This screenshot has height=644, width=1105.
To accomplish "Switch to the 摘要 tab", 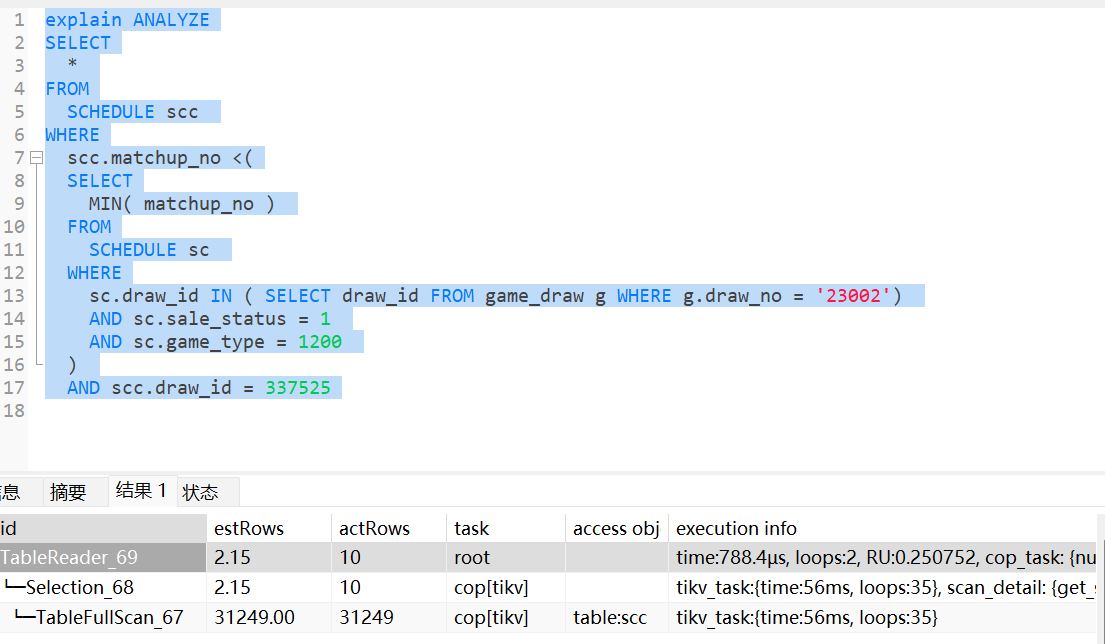I will pos(68,492).
